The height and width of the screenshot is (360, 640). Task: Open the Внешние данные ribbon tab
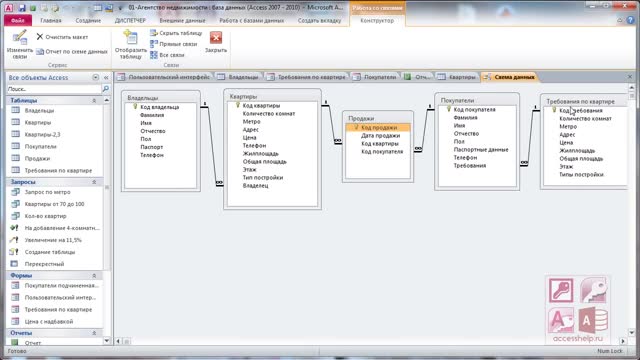click(x=182, y=20)
